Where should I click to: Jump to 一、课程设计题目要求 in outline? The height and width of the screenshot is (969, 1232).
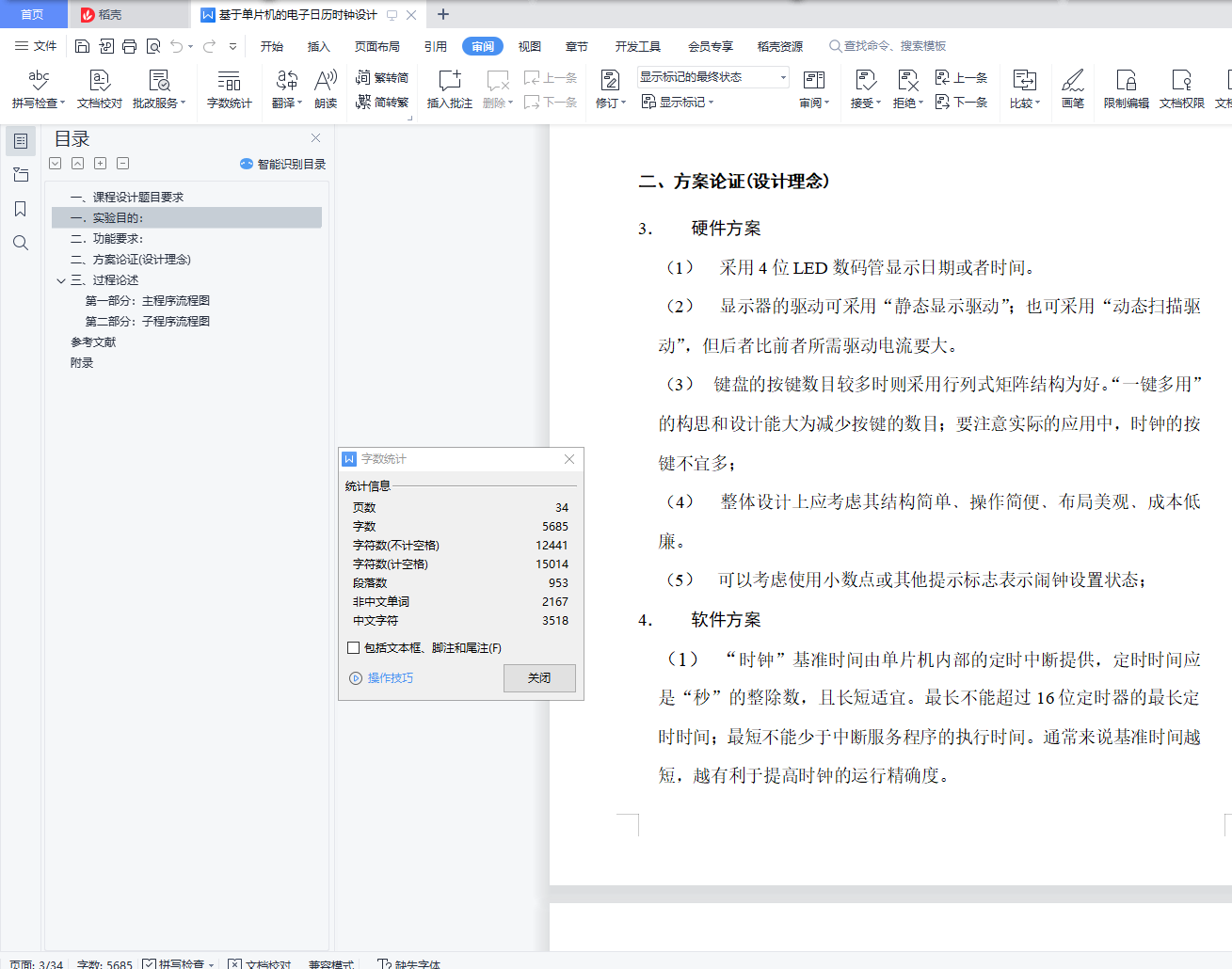pos(127,198)
